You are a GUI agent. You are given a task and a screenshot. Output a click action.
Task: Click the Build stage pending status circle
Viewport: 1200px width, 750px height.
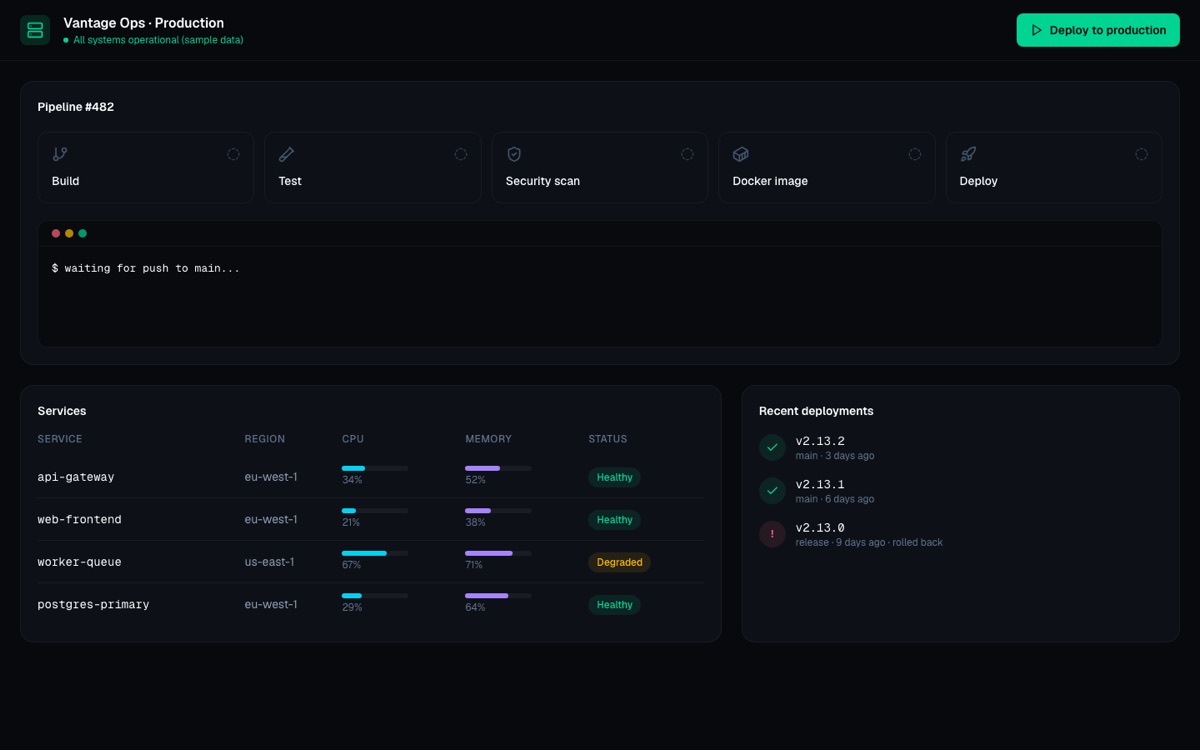point(233,154)
